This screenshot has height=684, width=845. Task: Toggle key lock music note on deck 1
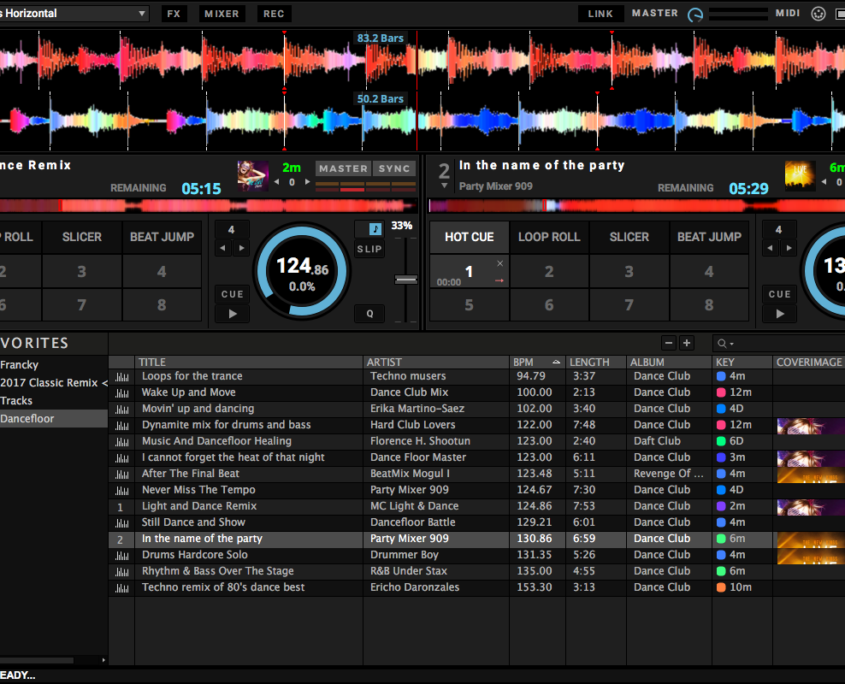click(x=375, y=229)
